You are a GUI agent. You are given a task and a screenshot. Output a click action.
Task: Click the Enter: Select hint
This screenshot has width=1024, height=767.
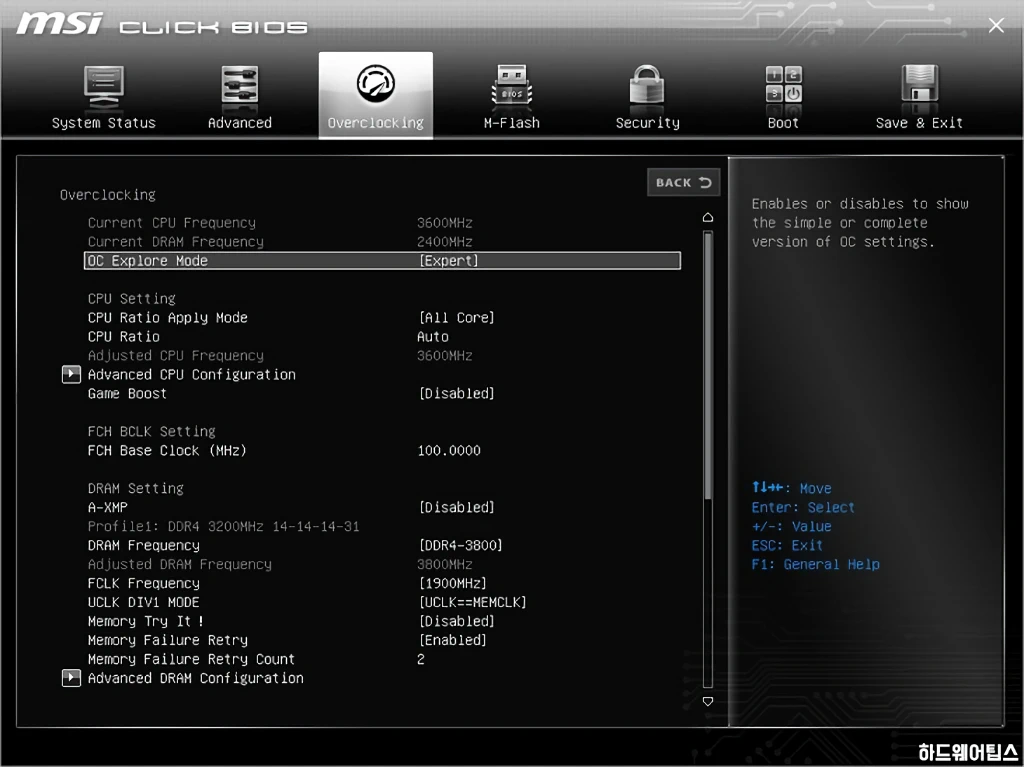click(x=803, y=507)
